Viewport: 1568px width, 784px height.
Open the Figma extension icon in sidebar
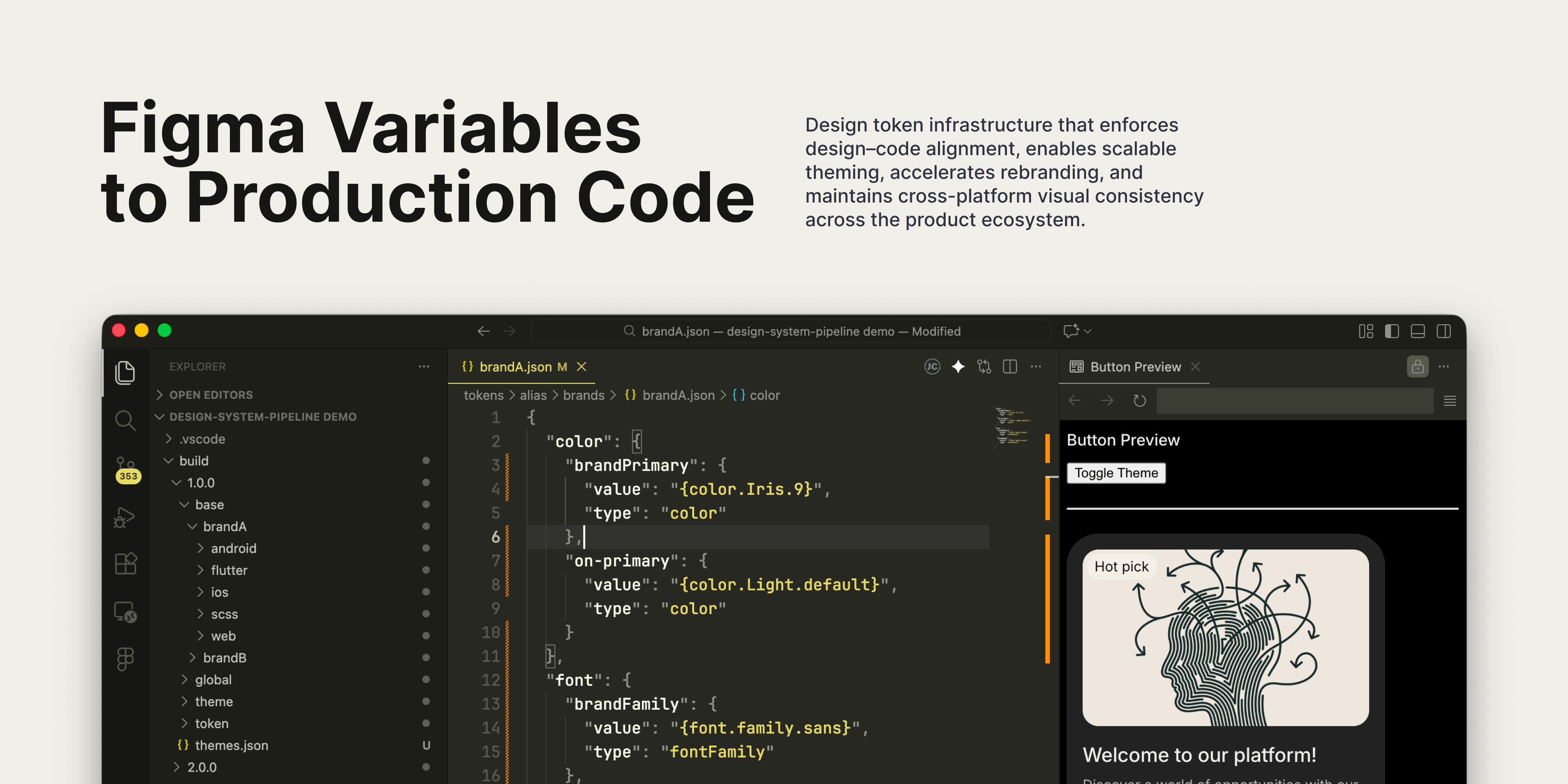[125, 659]
